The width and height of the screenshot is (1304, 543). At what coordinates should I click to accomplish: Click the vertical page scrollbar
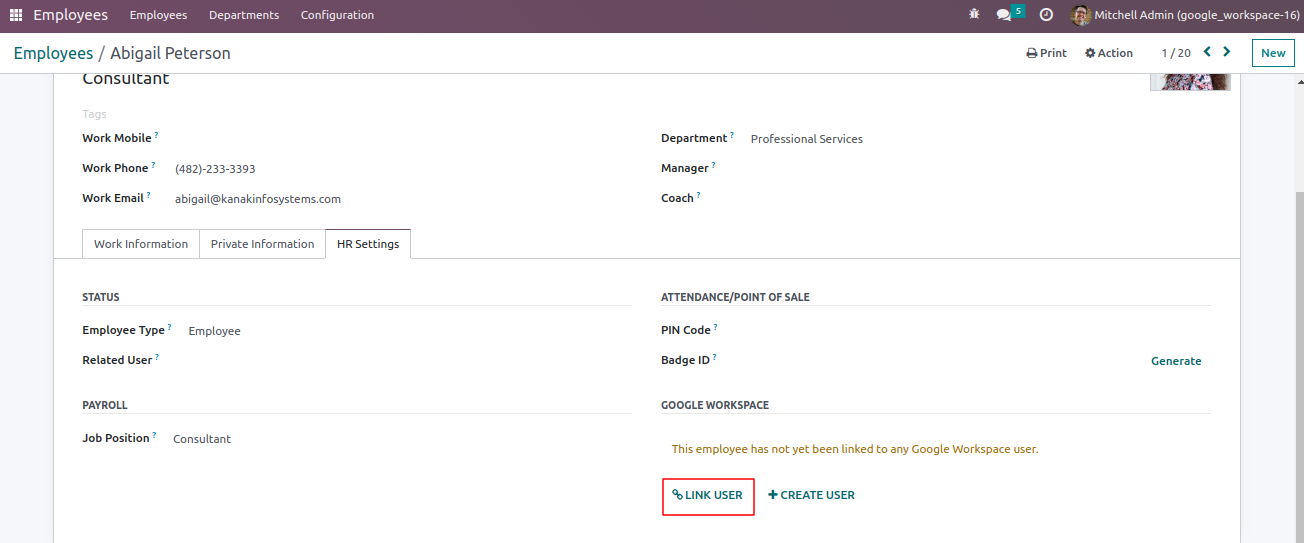tap(1298, 365)
